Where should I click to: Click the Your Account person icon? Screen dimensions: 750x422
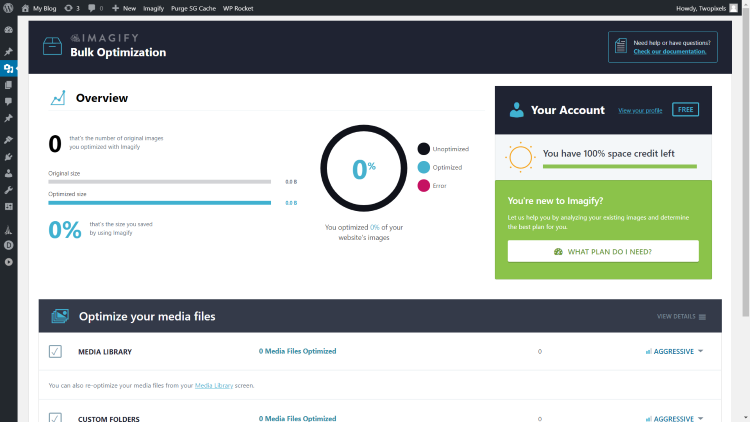point(517,110)
